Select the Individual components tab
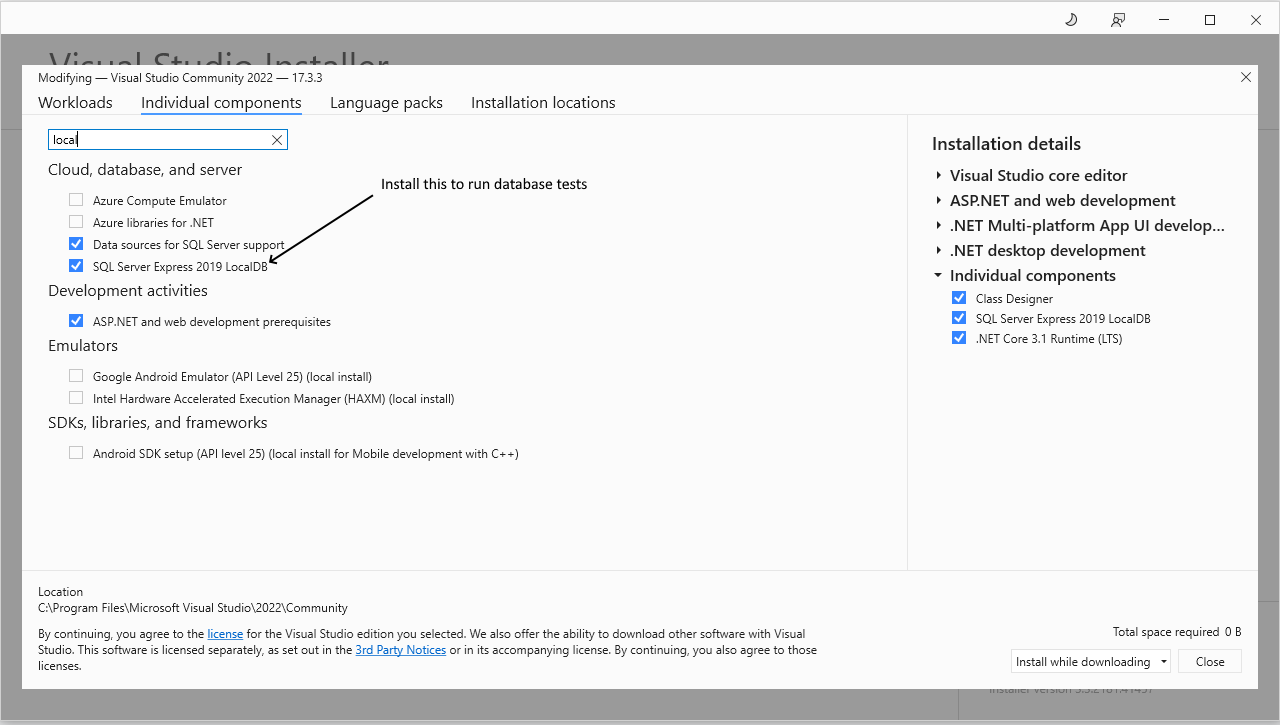The image size is (1280, 725). pos(221,103)
